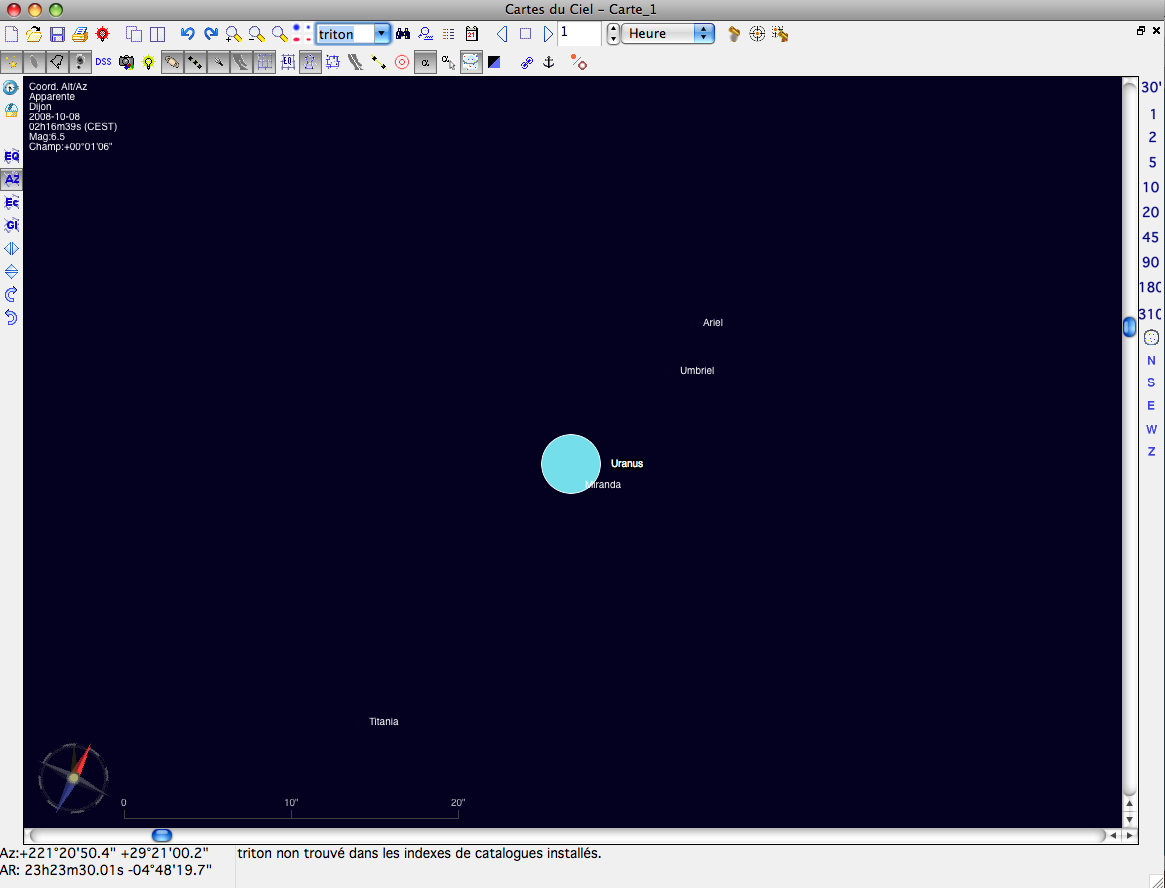Click the DSS image download icon
The width and height of the screenshot is (1165, 888).
(103, 62)
